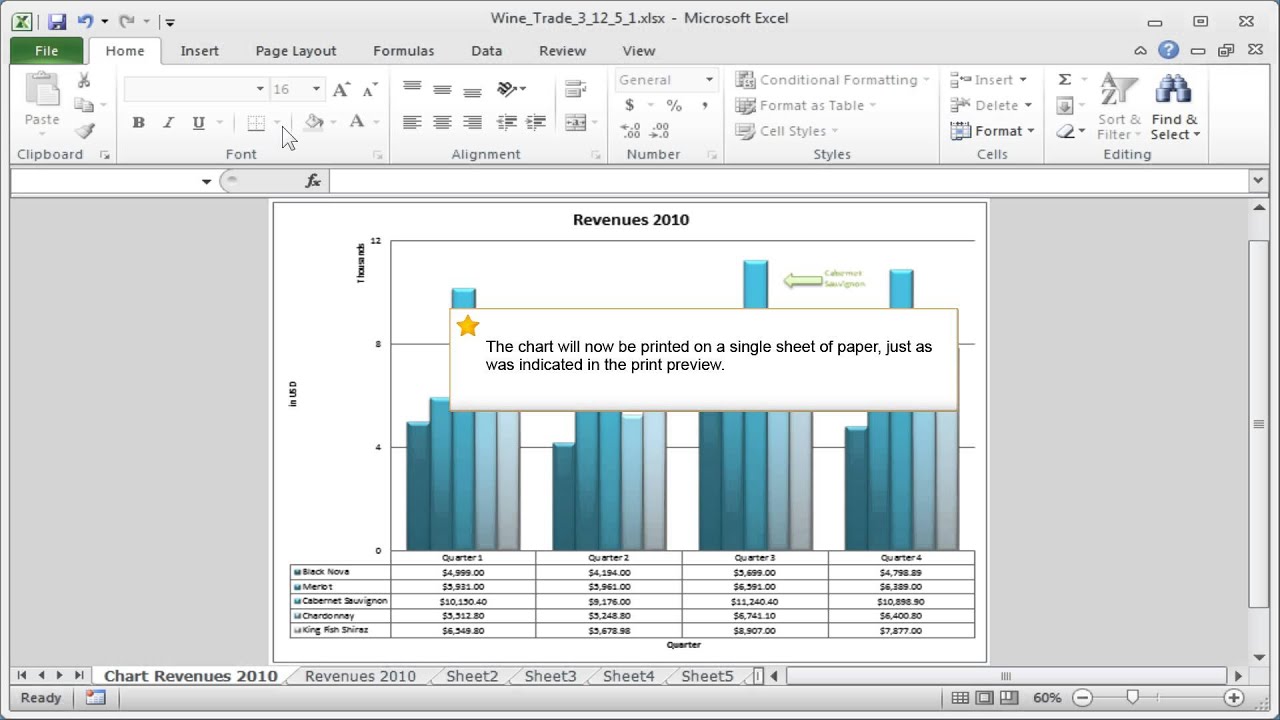Expand the formula bar chevron

(1258, 181)
